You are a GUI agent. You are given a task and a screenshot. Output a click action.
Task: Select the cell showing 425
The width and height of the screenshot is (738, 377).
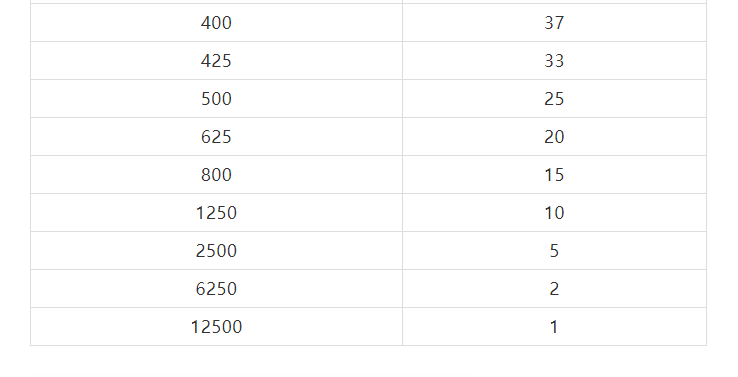(x=217, y=61)
